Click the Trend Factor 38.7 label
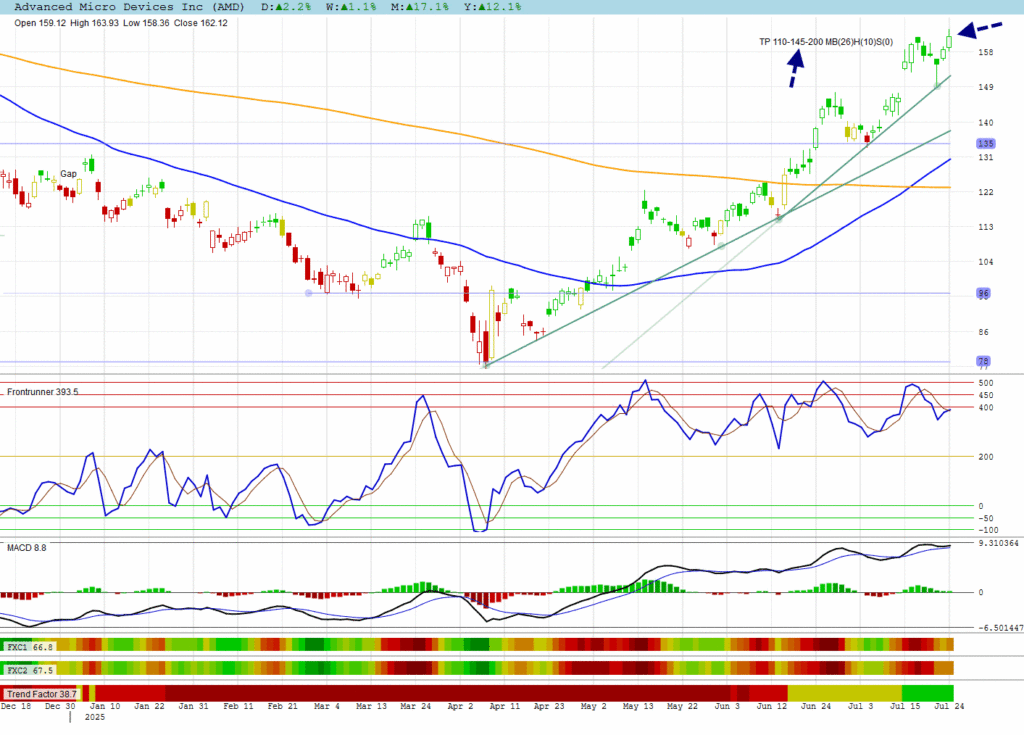 click(x=42, y=694)
